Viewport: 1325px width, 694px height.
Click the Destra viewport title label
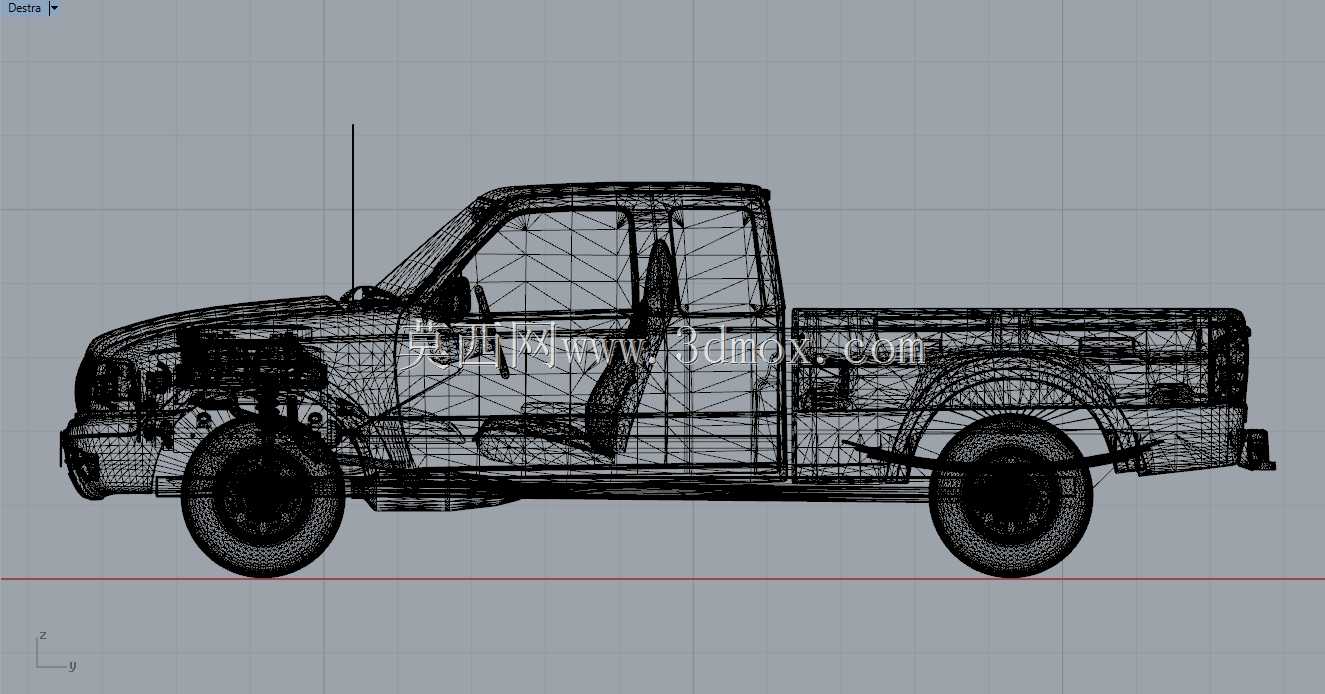coord(24,8)
